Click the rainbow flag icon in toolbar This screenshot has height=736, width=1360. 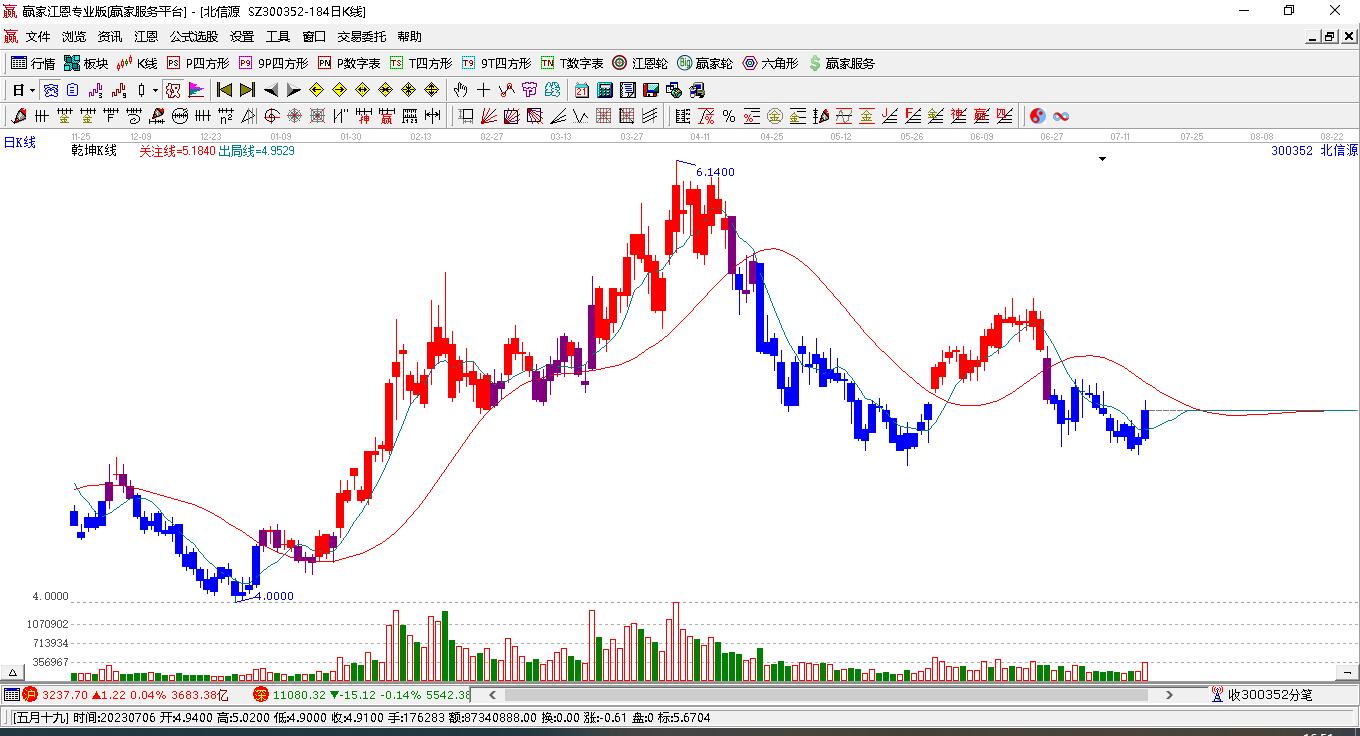point(196,90)
